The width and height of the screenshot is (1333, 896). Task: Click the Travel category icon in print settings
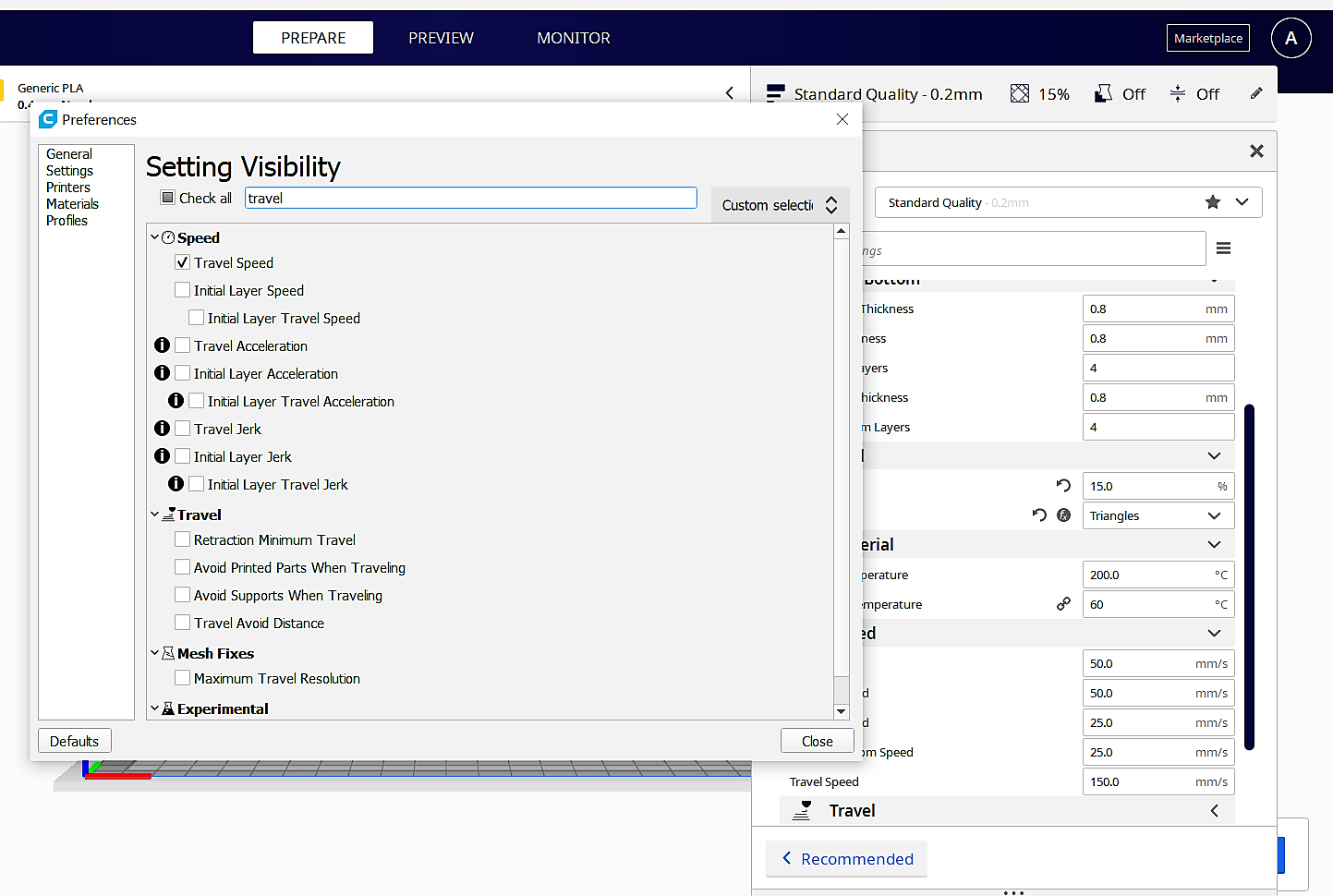tap(803, 810)
